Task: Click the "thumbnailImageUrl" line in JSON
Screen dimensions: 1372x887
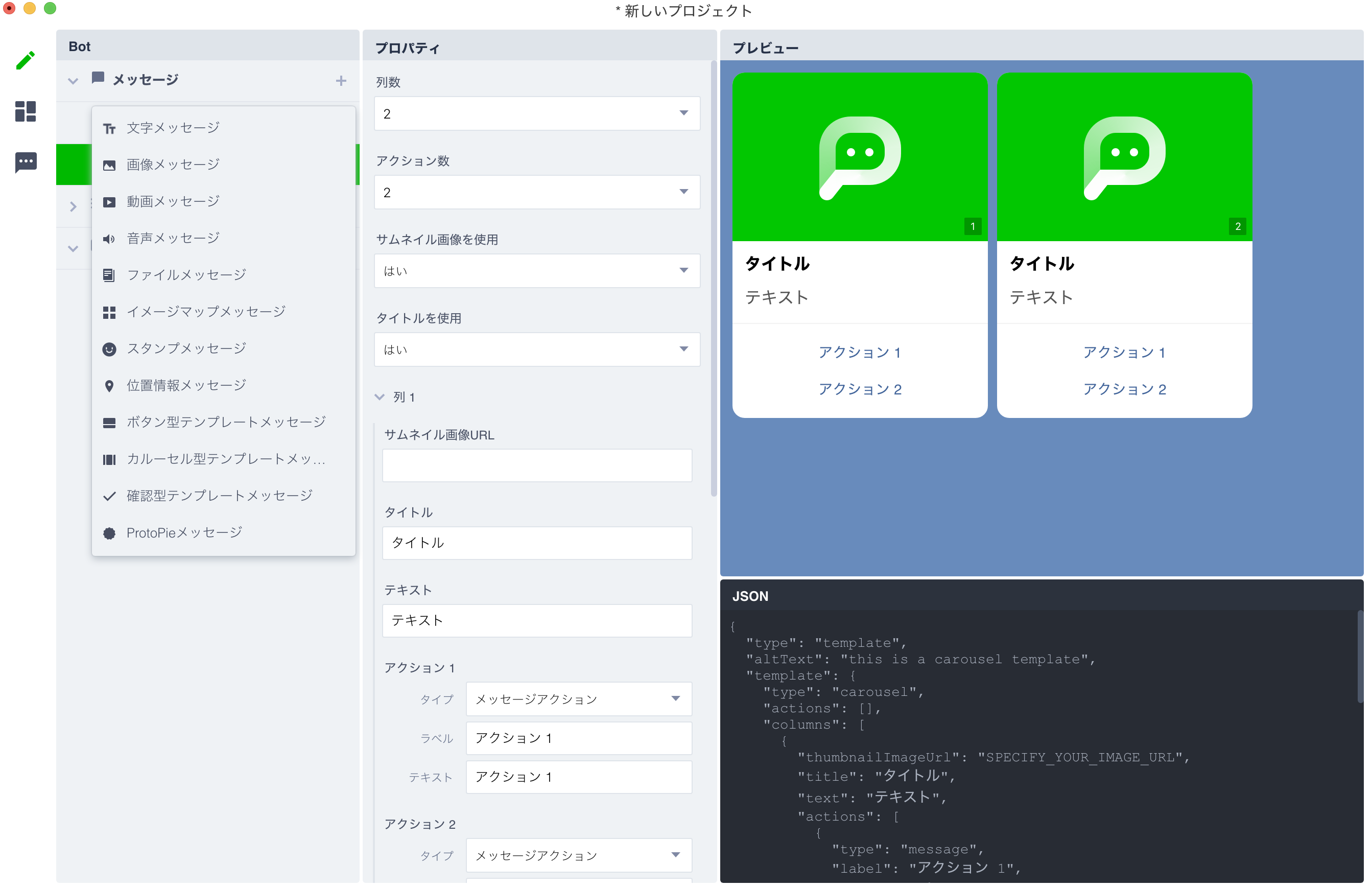Action: pyautogui.click(x=993, y=757)
